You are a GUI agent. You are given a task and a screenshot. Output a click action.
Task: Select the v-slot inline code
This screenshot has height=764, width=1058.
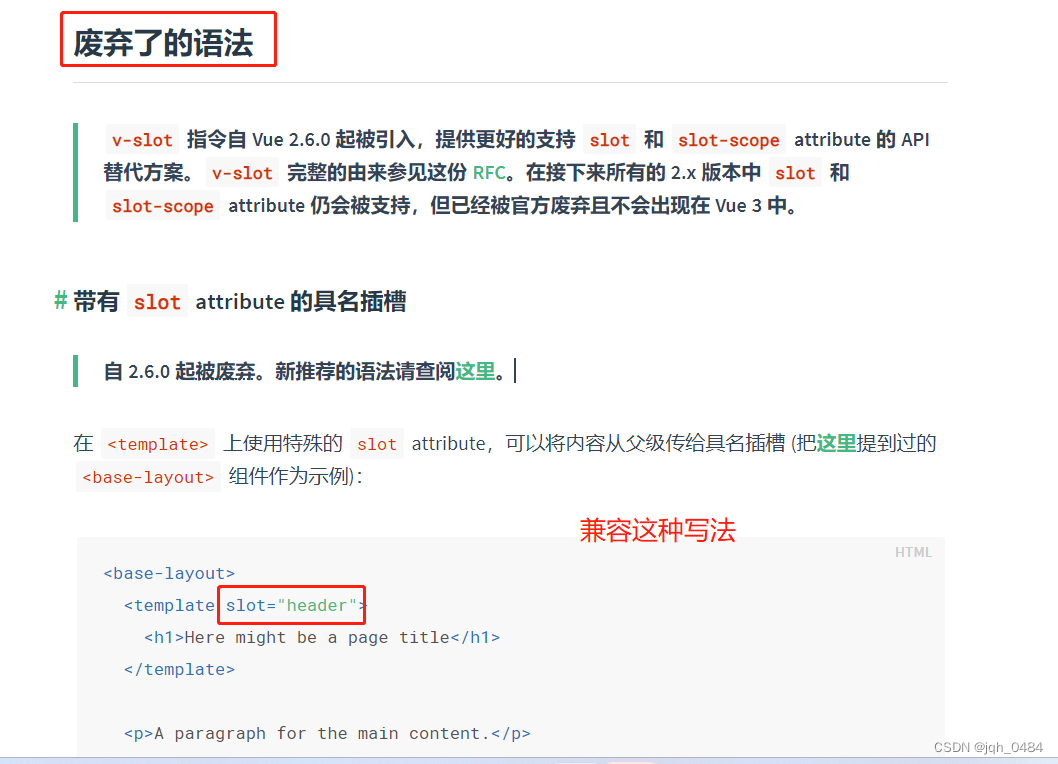tap(141, 139)
